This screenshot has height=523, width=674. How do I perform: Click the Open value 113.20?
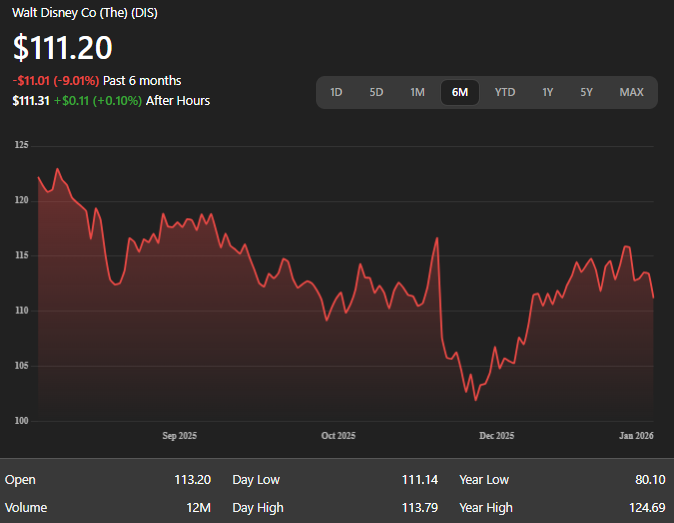[x=193, y=480]
